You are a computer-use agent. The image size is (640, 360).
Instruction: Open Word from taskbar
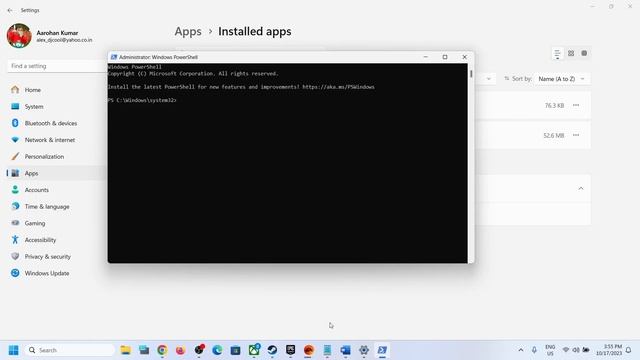(x=345, y=350)
